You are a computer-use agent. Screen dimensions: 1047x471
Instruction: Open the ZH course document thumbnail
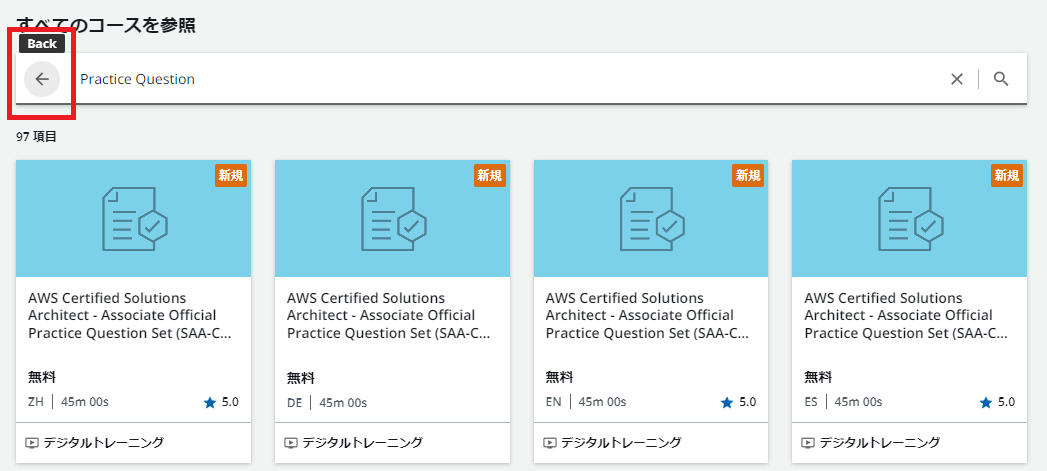point(133,218)
